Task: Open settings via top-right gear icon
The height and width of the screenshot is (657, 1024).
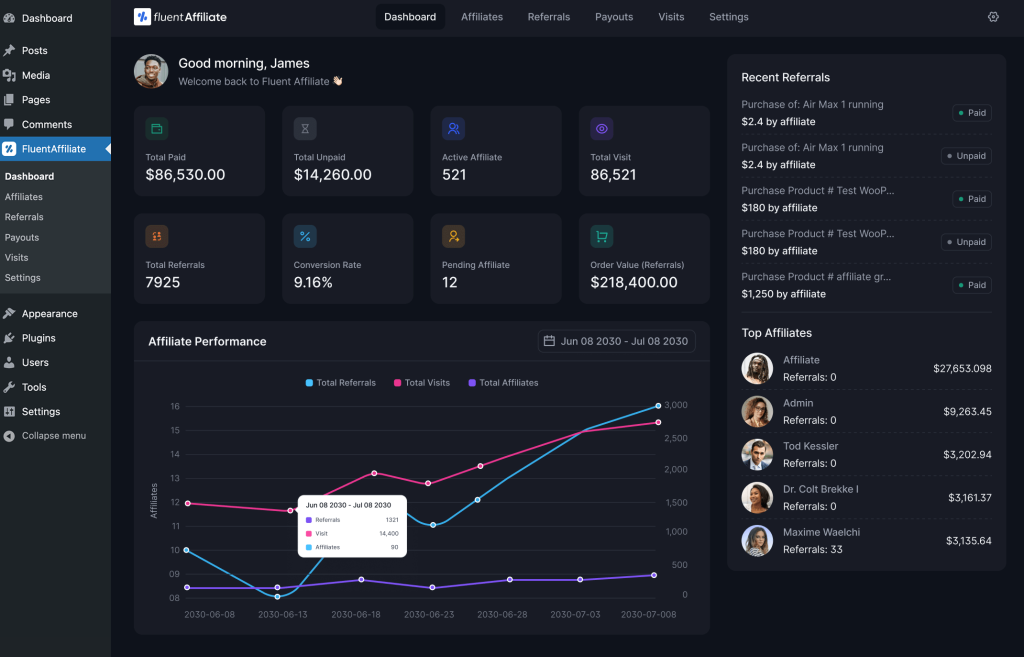Action: click(x=993, y=17)
